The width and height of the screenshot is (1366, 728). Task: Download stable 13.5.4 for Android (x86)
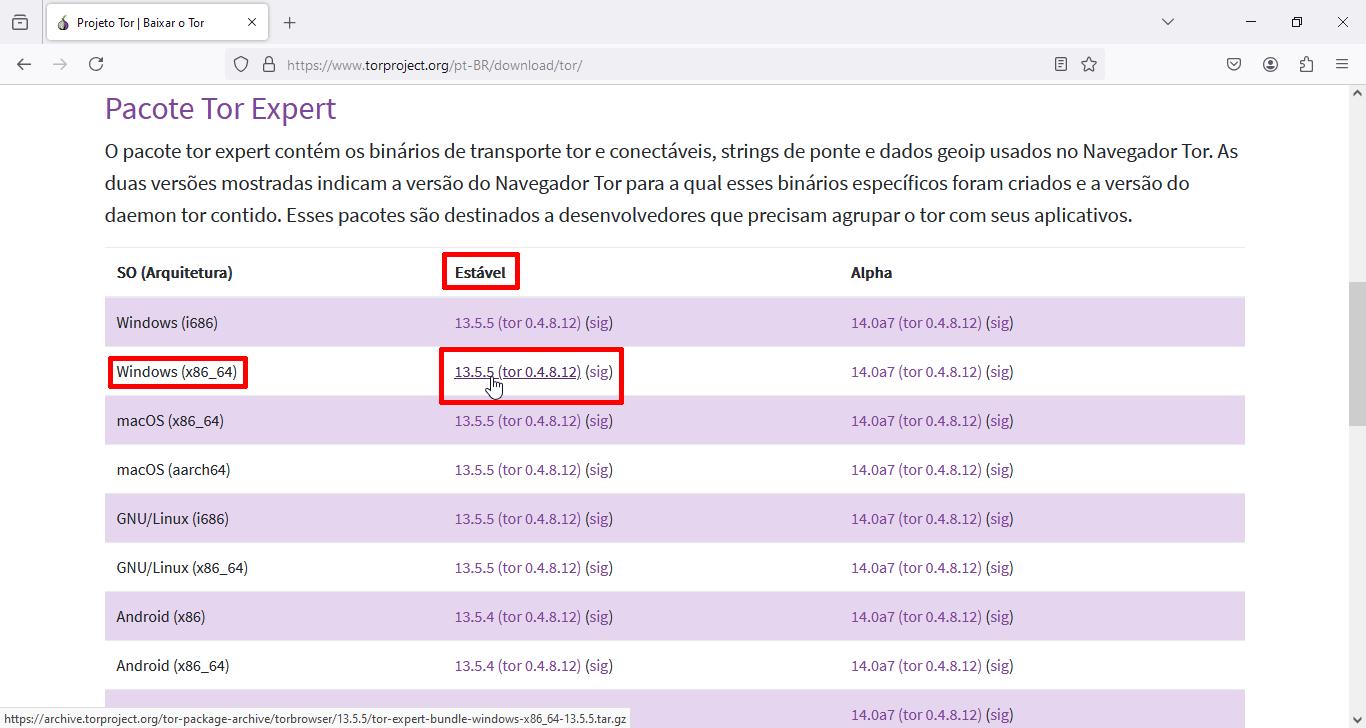point(518,617)
